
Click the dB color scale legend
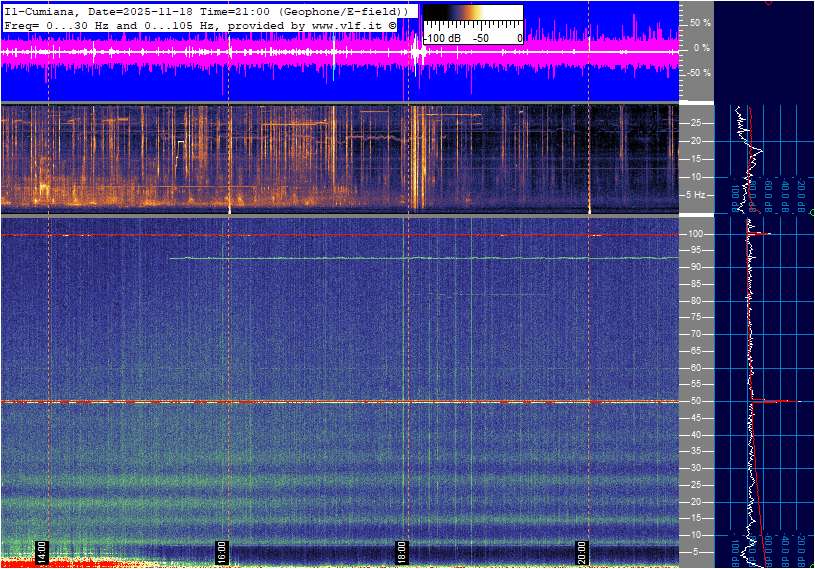472,24
